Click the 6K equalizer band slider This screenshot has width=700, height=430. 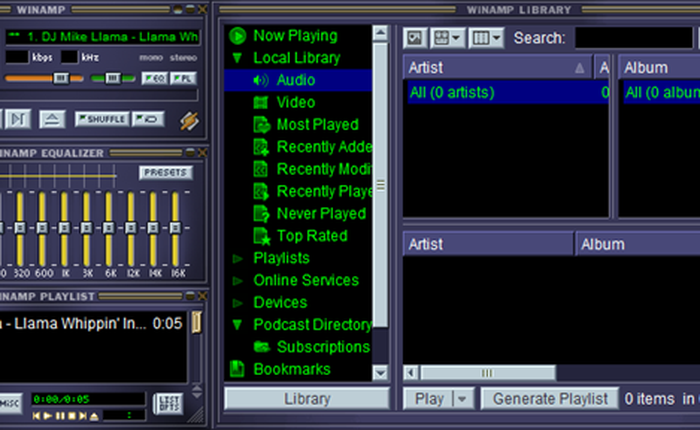point(108,229)
